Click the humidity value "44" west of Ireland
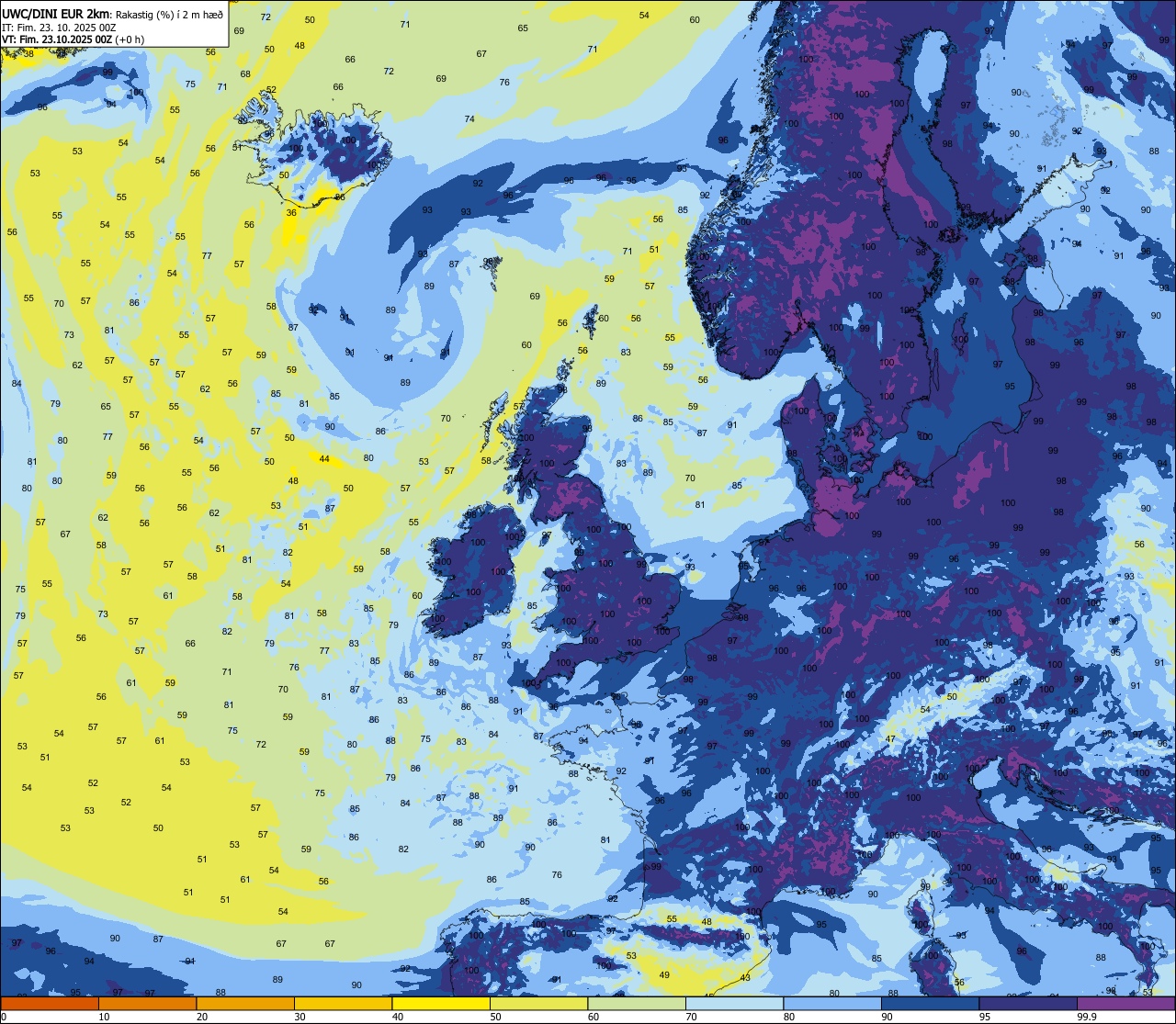 coord(323,458)
